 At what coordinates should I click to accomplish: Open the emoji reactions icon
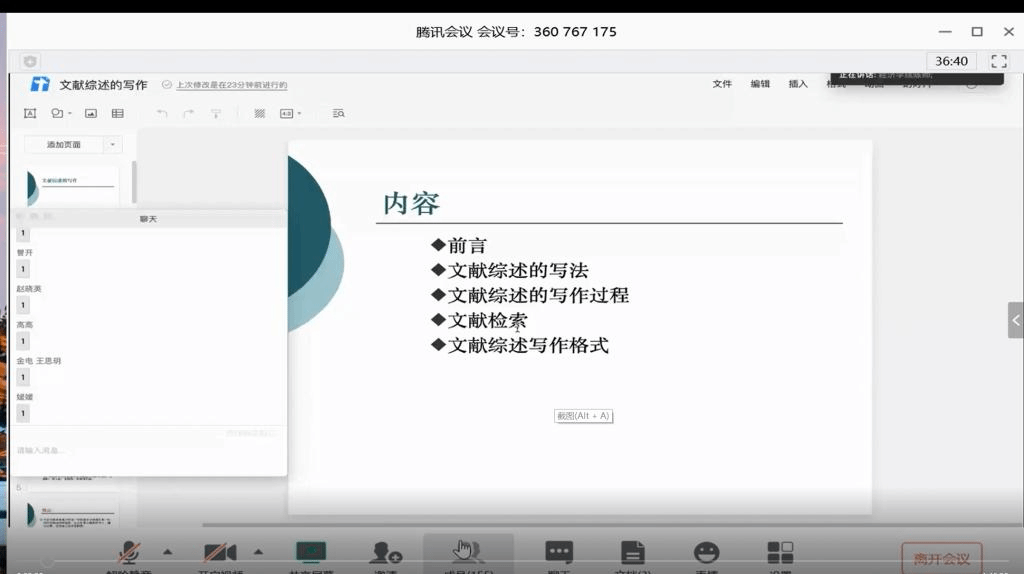(706, 553)
